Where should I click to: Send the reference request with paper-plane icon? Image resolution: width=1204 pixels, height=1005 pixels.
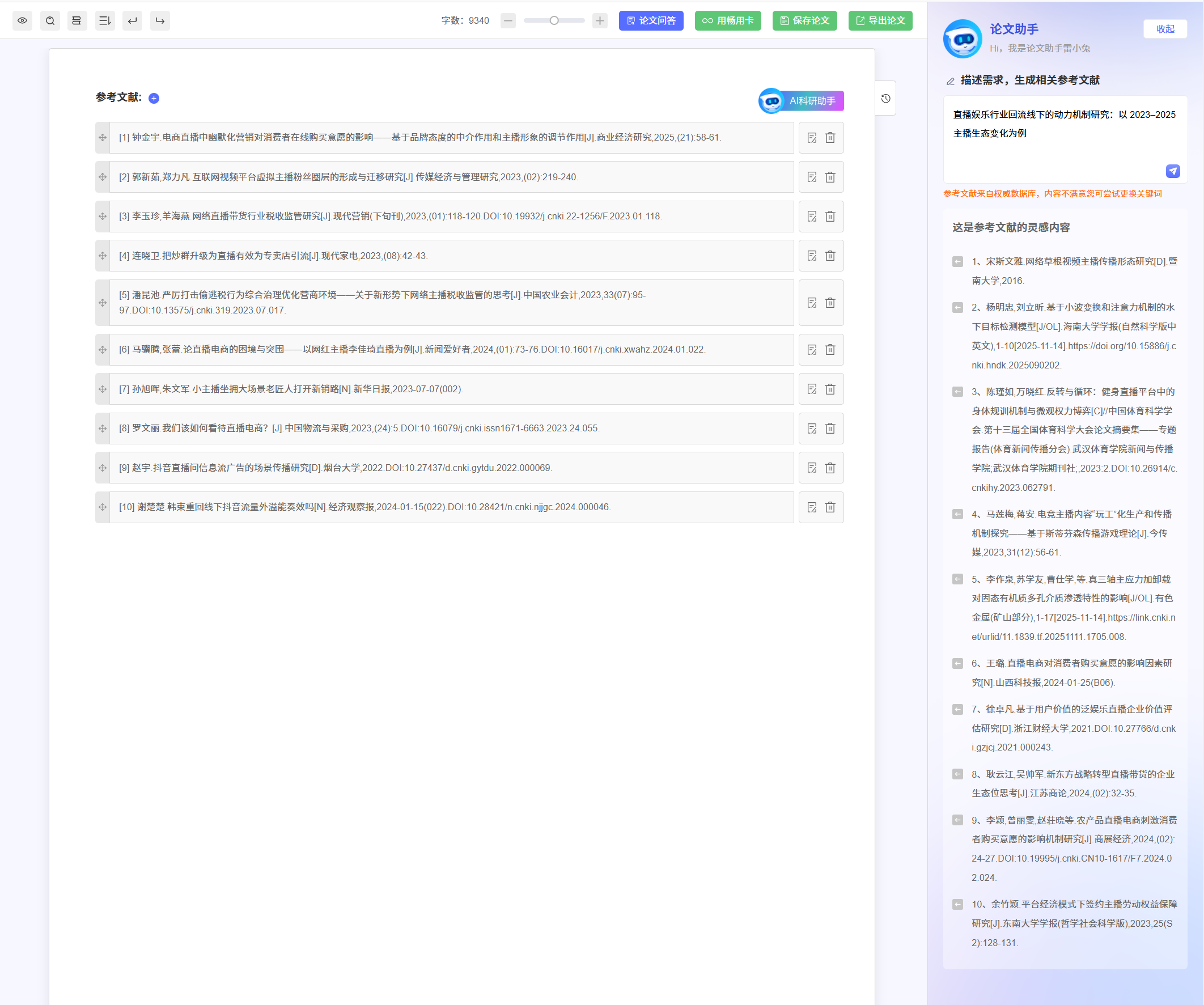click(1172, 171)
